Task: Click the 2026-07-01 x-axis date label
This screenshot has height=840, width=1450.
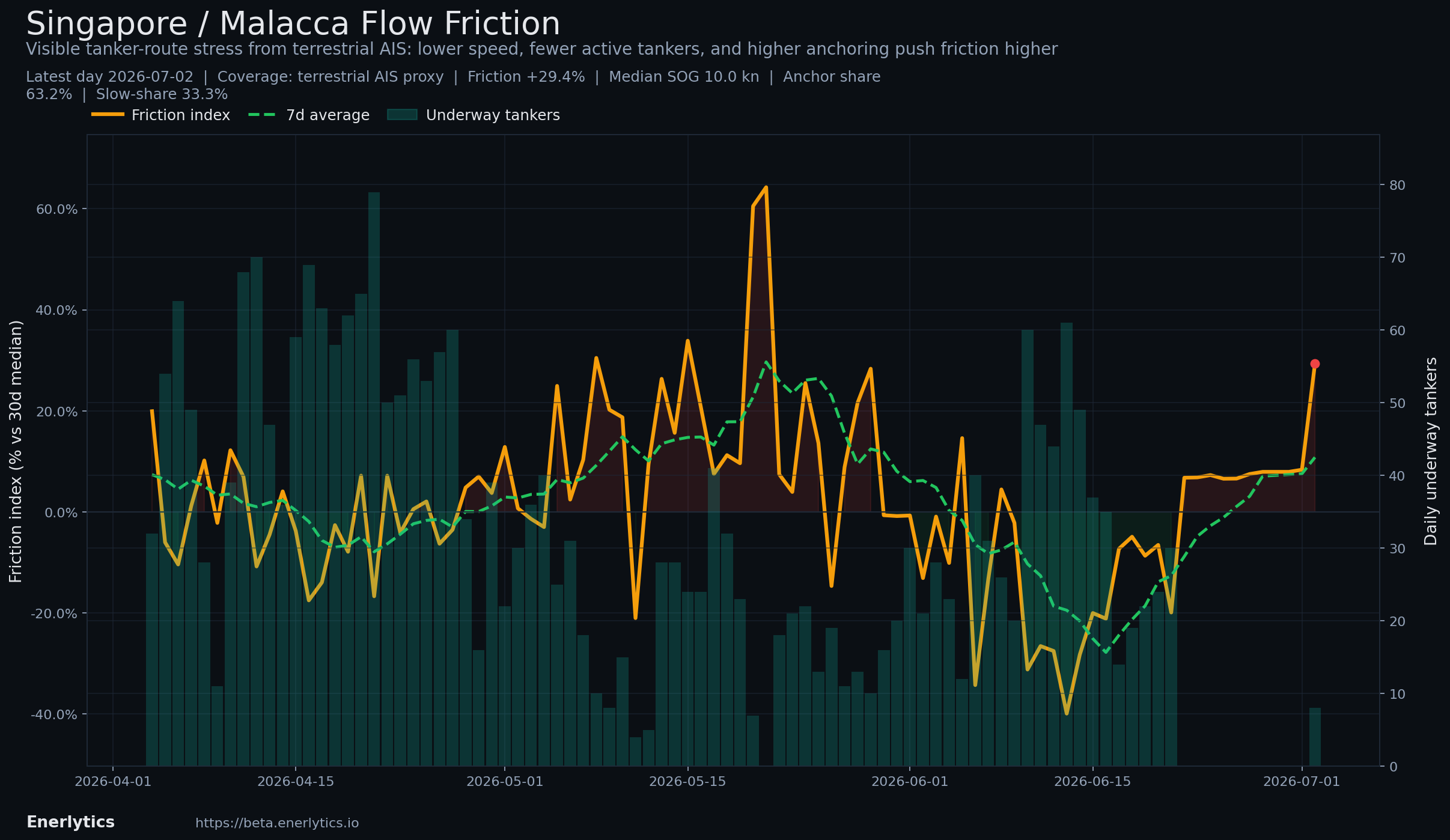Action: pyautogui.click(x=1302, y=782)
